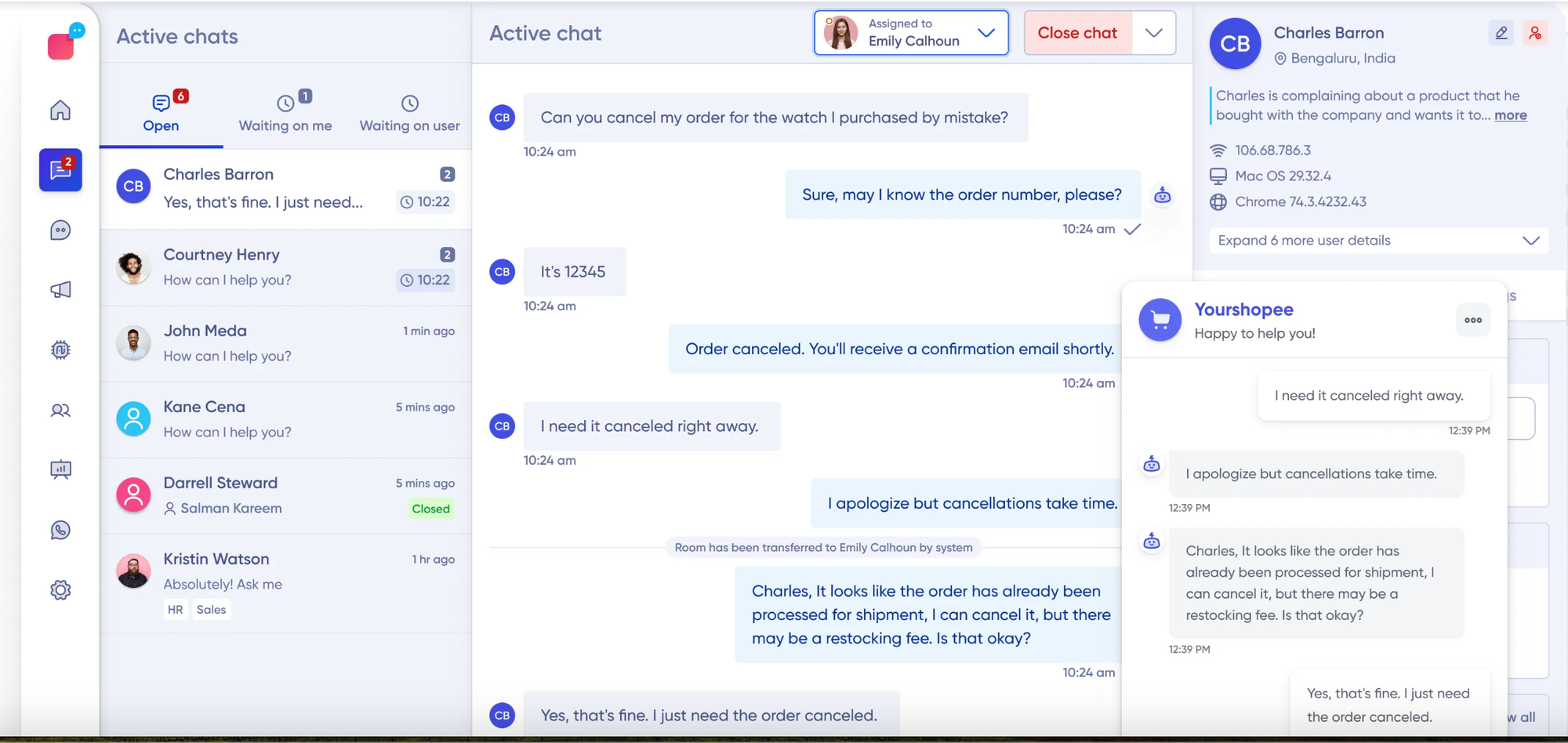Image resolution: width=1568 pixels, height=743 pixels.
Task: Open the contacts icon in sidebar
Action: [x=60, y=410]
